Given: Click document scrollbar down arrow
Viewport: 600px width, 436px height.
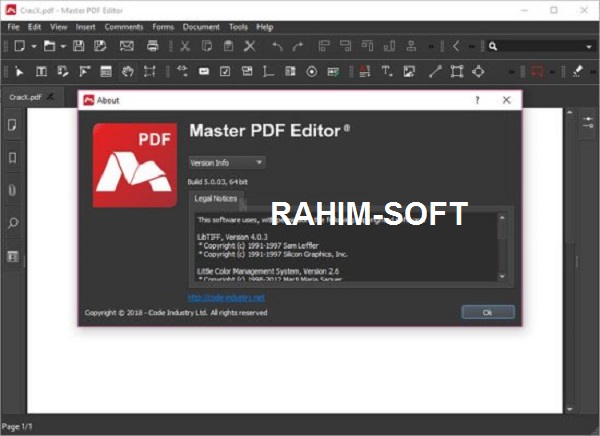Looking at the screenshot, I should [x=570, y=409].
